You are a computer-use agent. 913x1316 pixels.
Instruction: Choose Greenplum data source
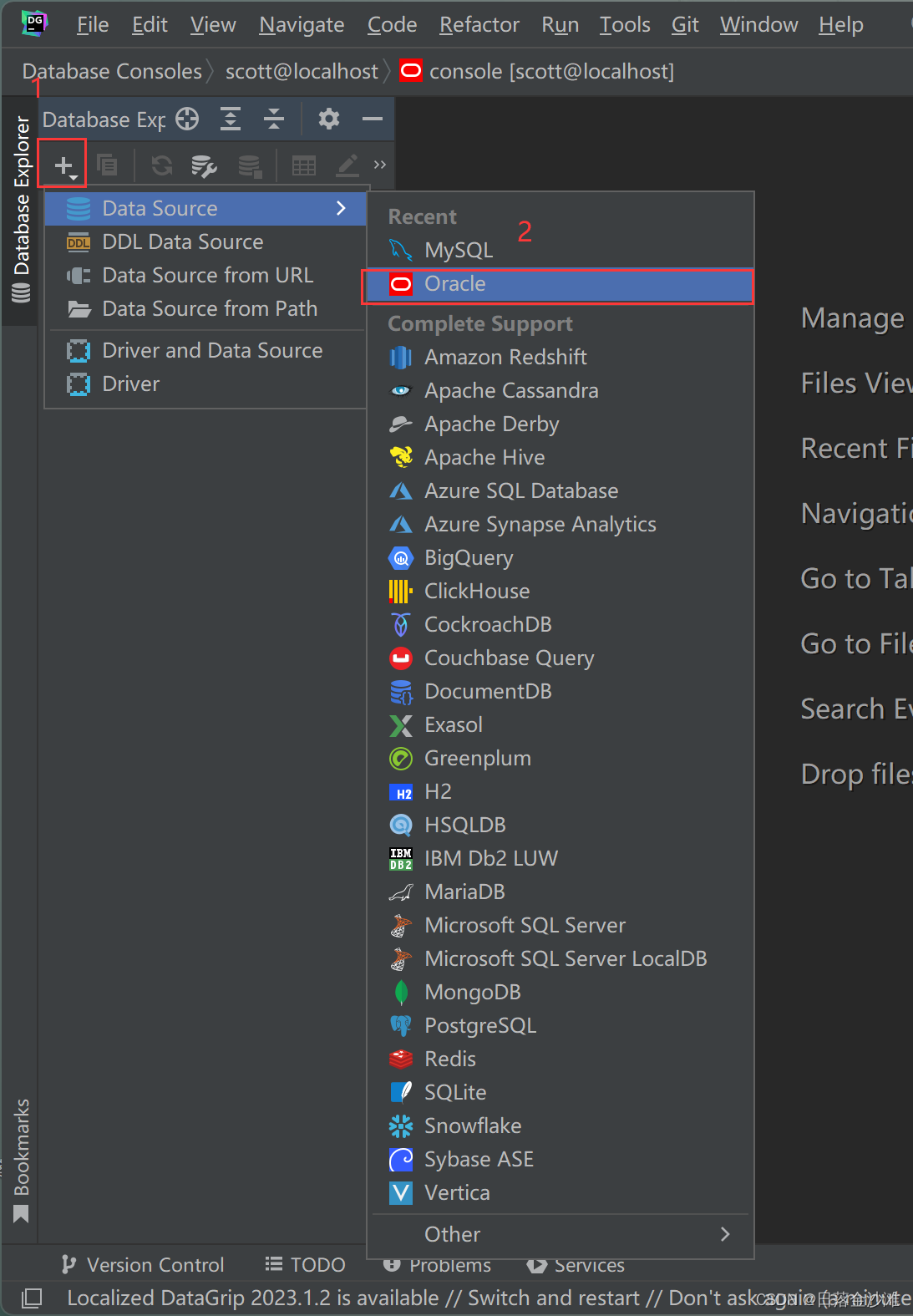coord(560,758)
